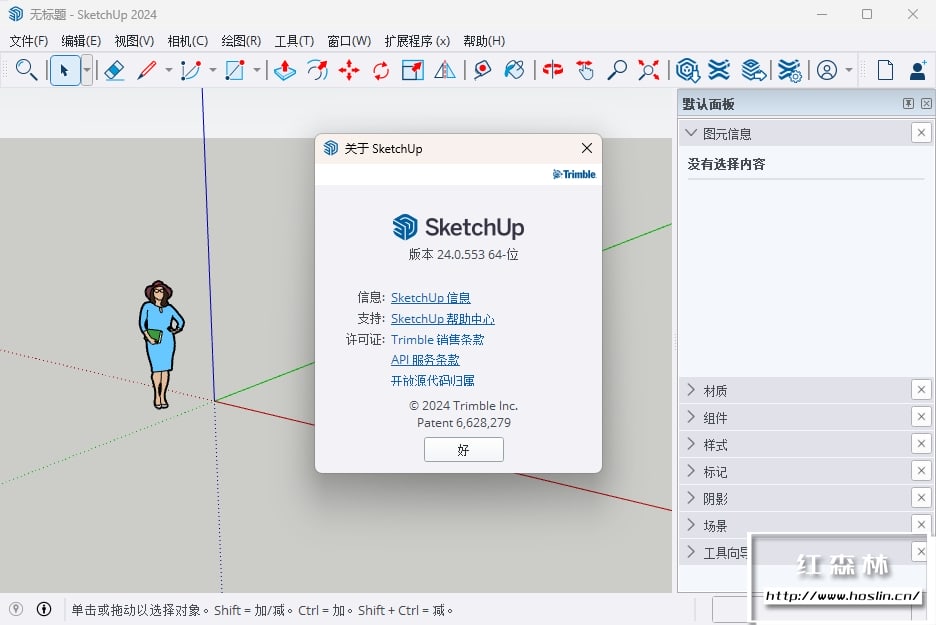
Task: Open dropdown arrow beside Rectangle tool
Action: [257, 70]
